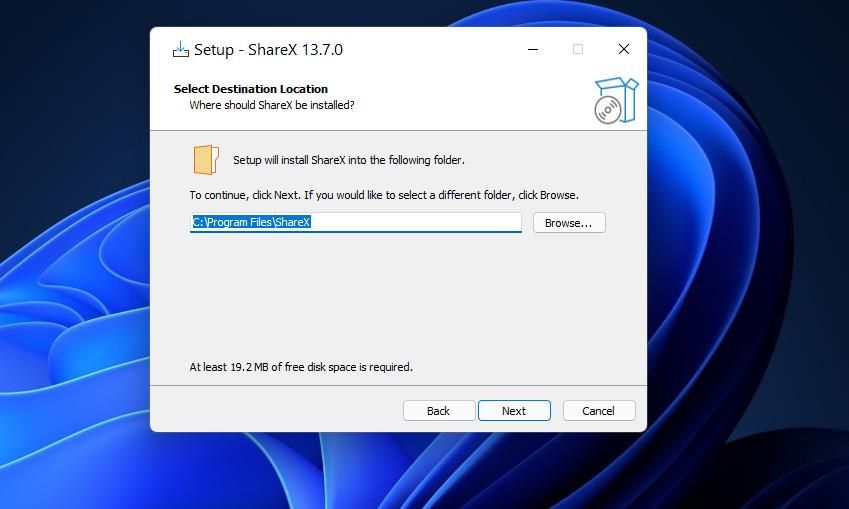This screenshot has width=849, height=509.
Task: Click 'Where should ShareX be installed?' text
Action: pyautogui.click(x=272, y=105)
